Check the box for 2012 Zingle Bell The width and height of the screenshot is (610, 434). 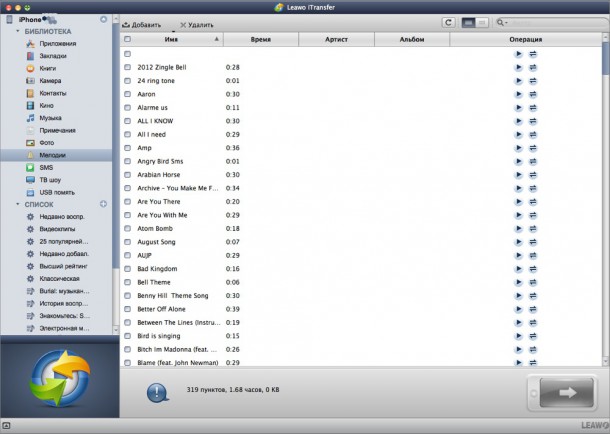(x=127, y=67)
